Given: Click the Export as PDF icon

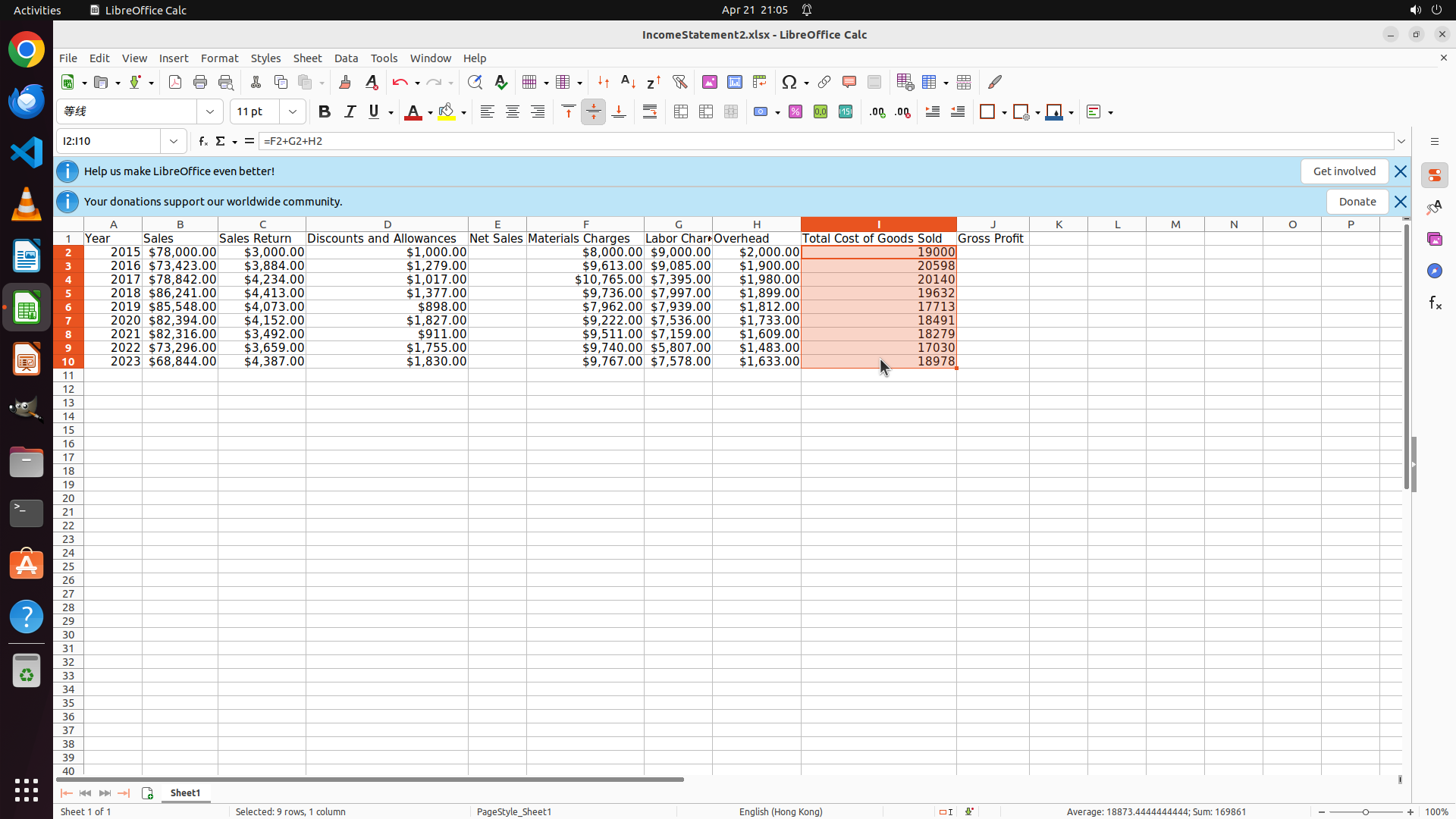Looking at the screenshot, I should pyautogui.click(x=175, y=82).
